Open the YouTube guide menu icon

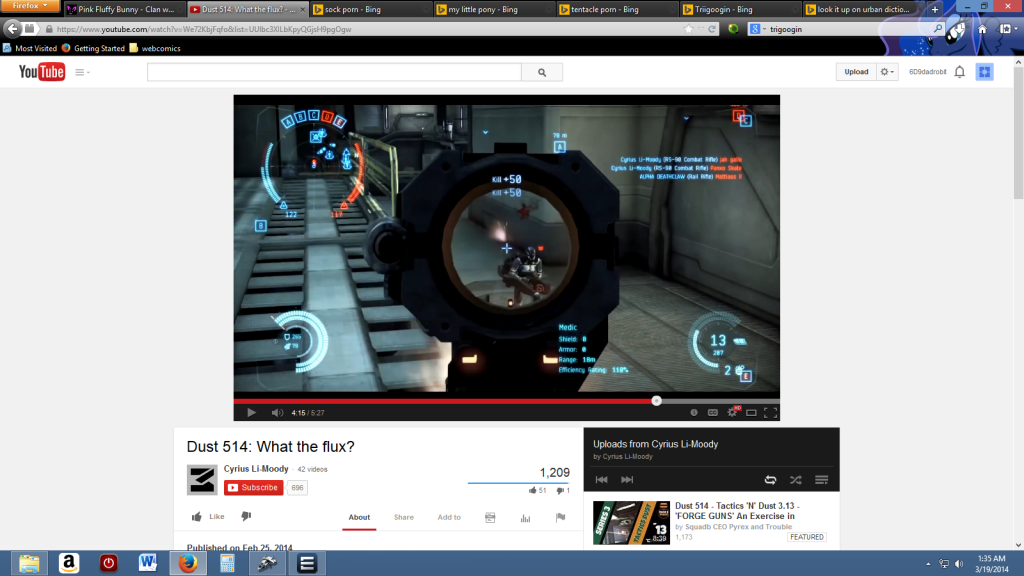[82, 72]
